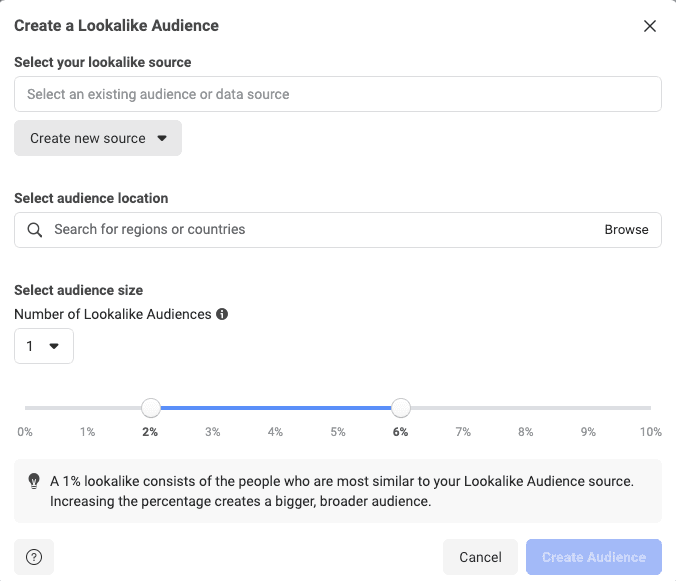
Task: Select the 6% slider handle
Action: click(401, 408)
